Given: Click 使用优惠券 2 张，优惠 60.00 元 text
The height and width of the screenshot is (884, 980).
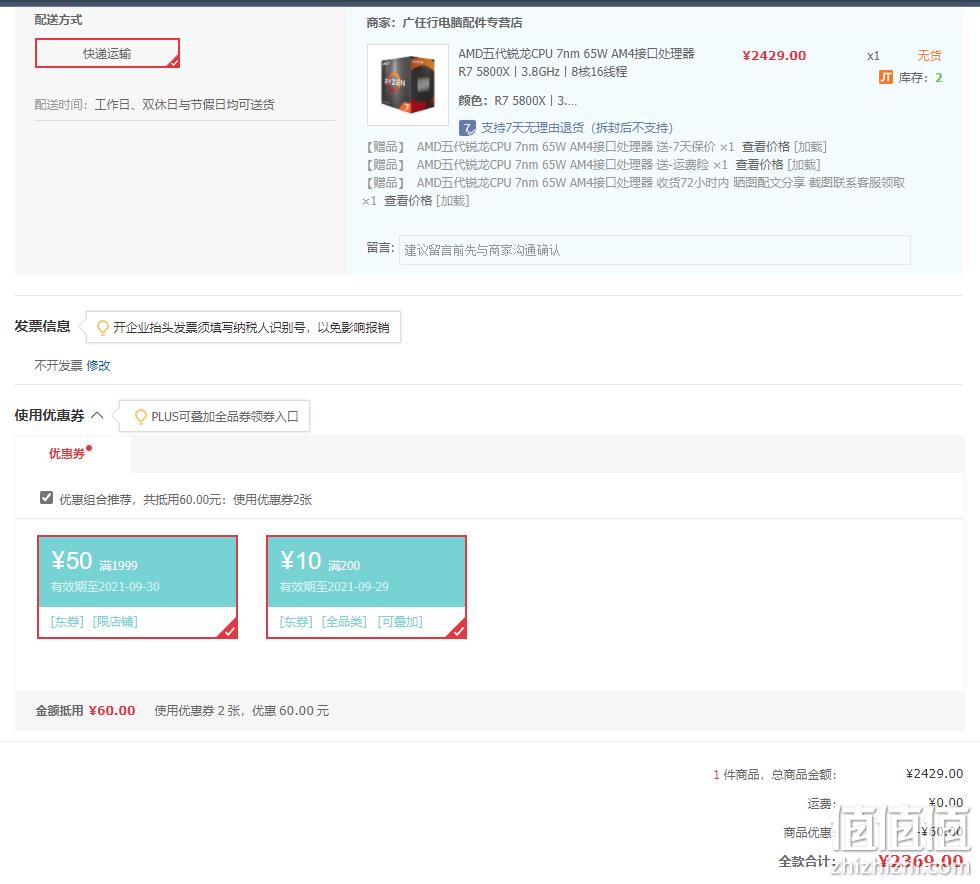Looking at the screenshot, I should [x=241, y=711].
